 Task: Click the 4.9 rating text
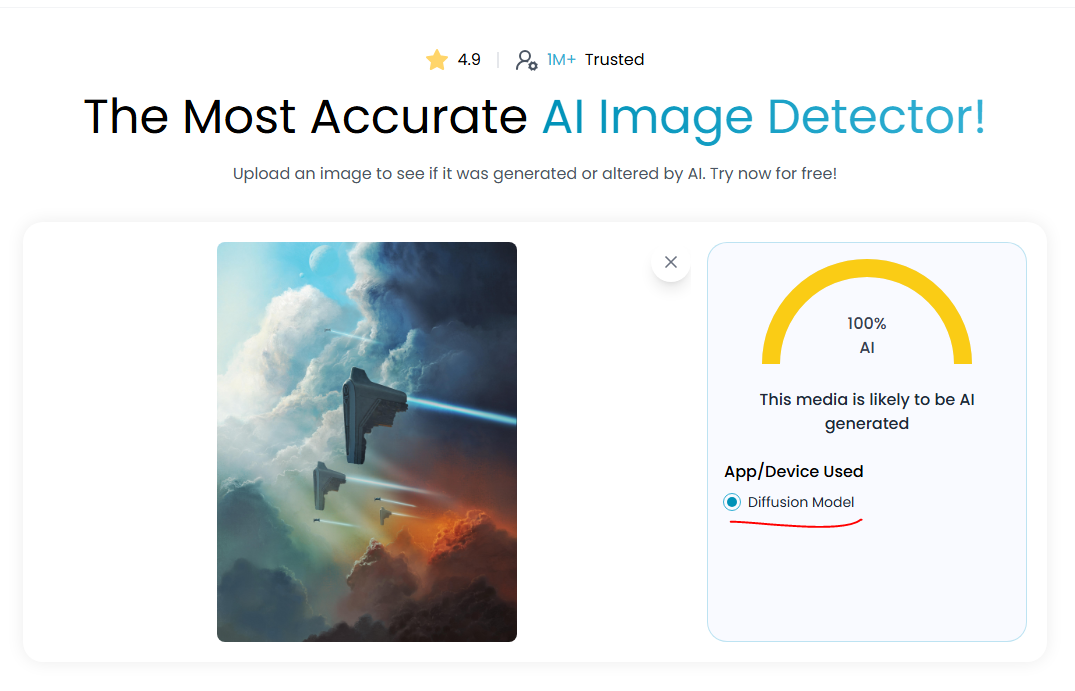pos(469,60)
